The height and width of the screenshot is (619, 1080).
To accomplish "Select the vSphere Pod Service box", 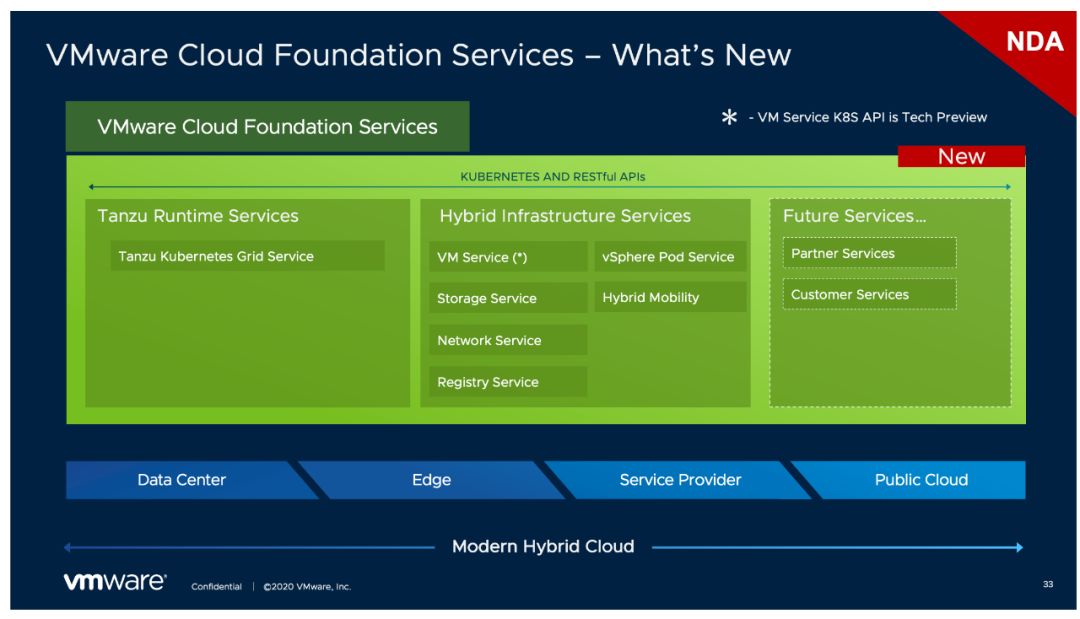I will 670,257.
